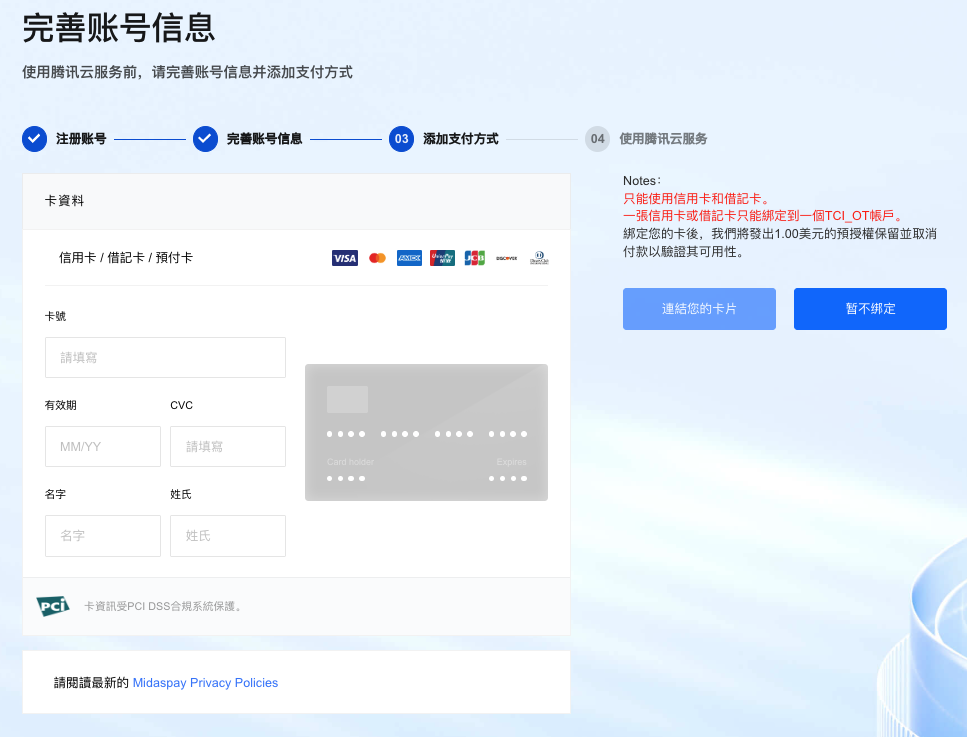
Task: Click the 暂不绑定 button
Action: click(x=870, y=309)
